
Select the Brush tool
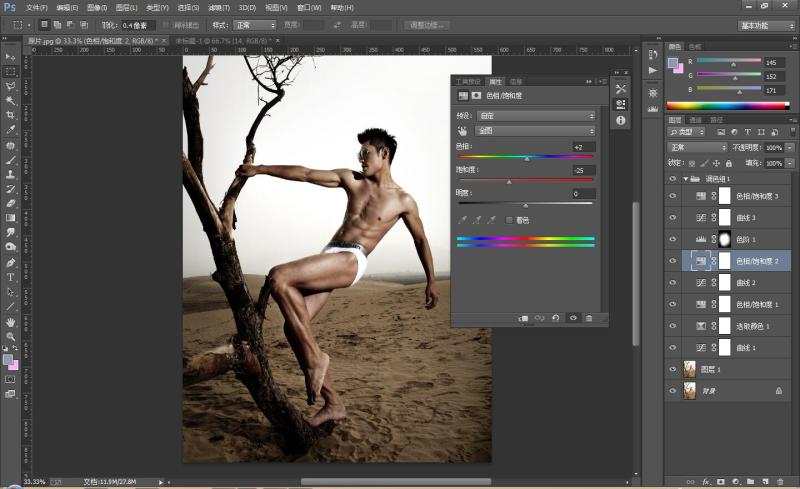click(10, 160)
